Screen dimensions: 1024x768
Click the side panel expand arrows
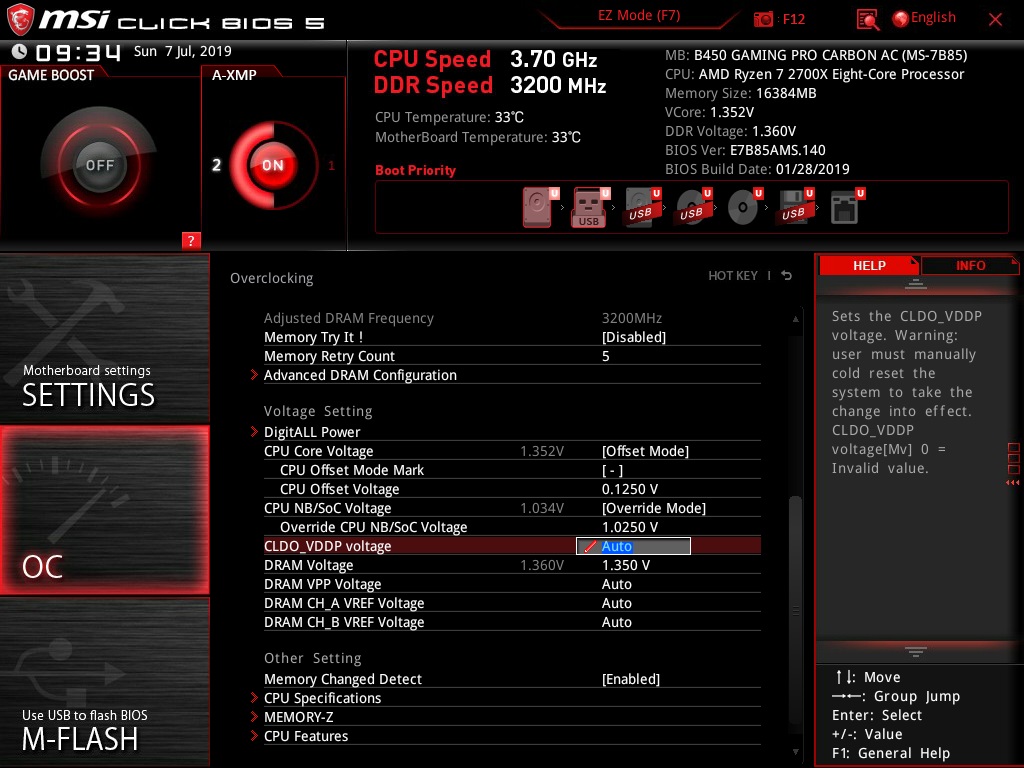tap(1013, 483)
